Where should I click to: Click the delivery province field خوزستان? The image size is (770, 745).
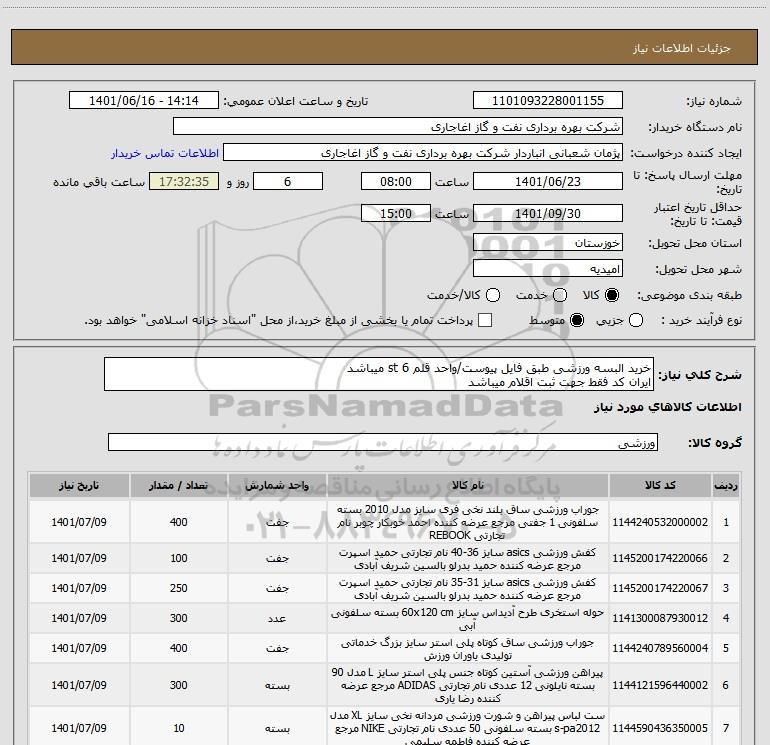(x=547, y=242)
